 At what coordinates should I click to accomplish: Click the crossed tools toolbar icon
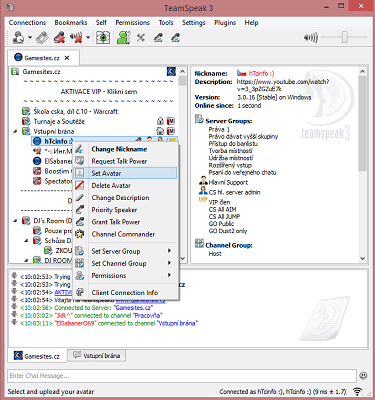[141, 37]
